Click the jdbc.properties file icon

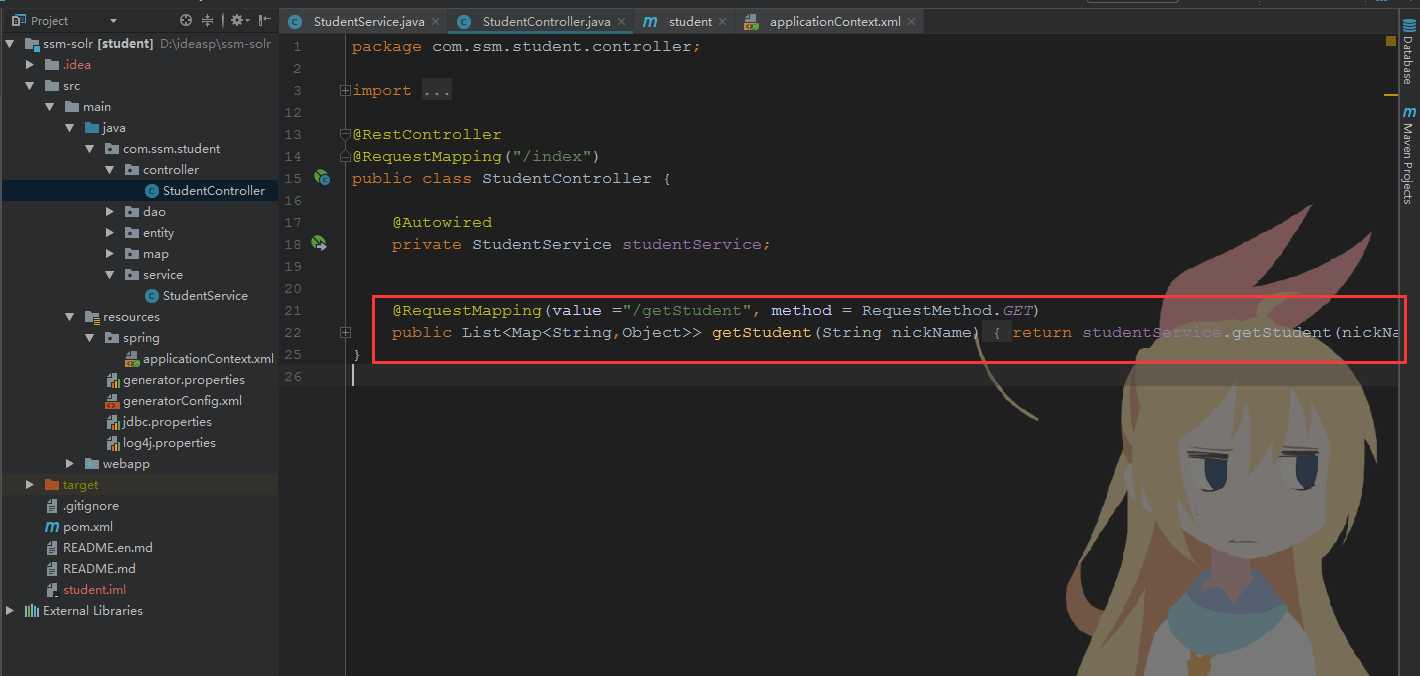click(113, 422)
